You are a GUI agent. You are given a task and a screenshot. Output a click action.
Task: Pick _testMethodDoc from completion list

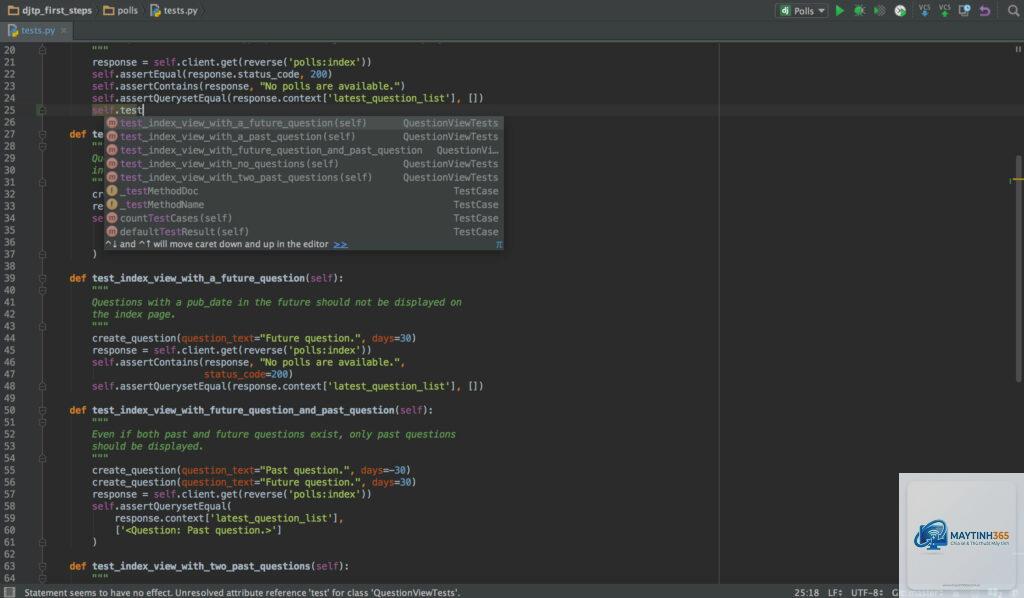(x=304, y=191)
